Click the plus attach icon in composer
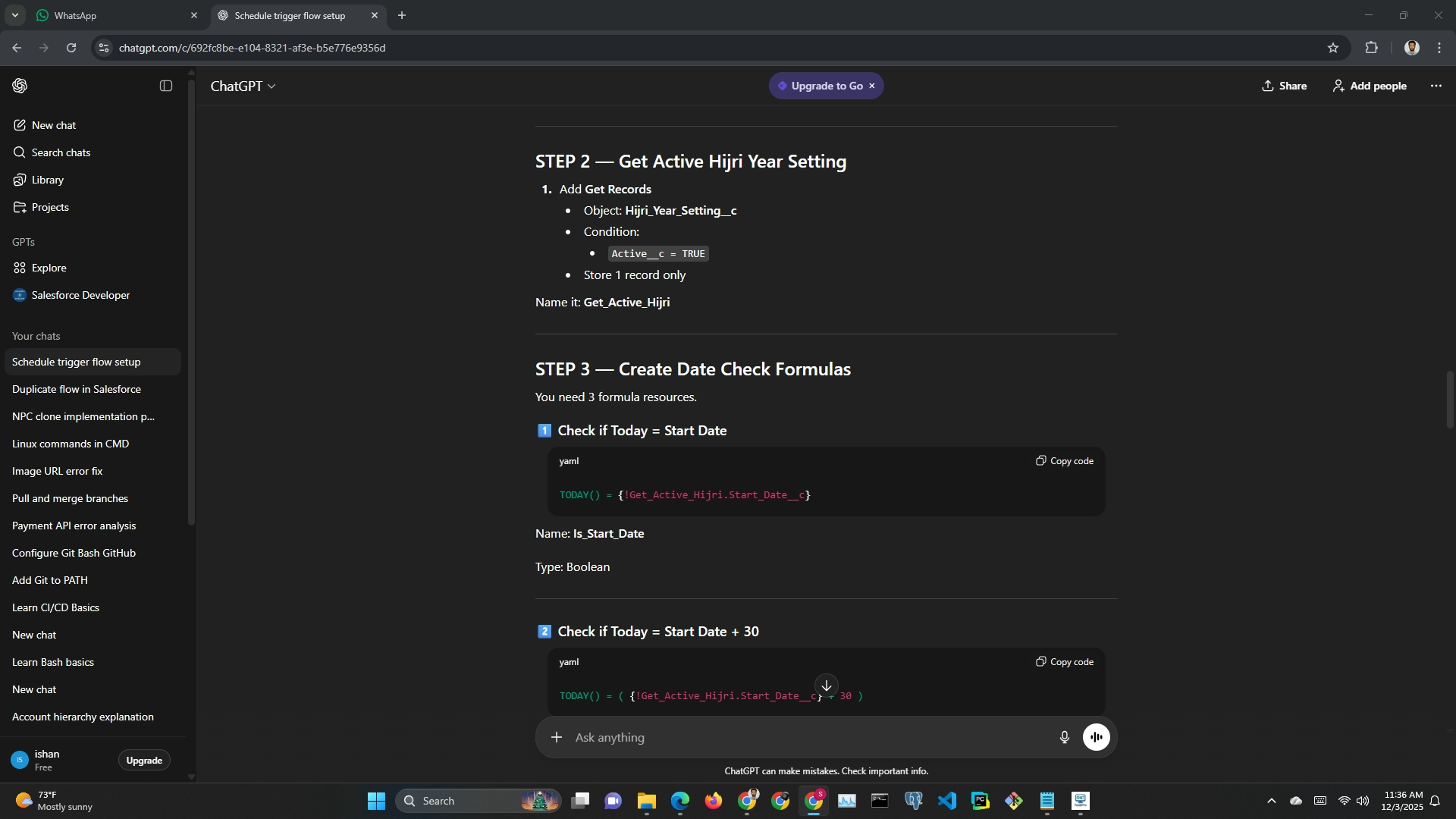The width and height of the screenshot is (1456, 819). [x=557, y=737]
